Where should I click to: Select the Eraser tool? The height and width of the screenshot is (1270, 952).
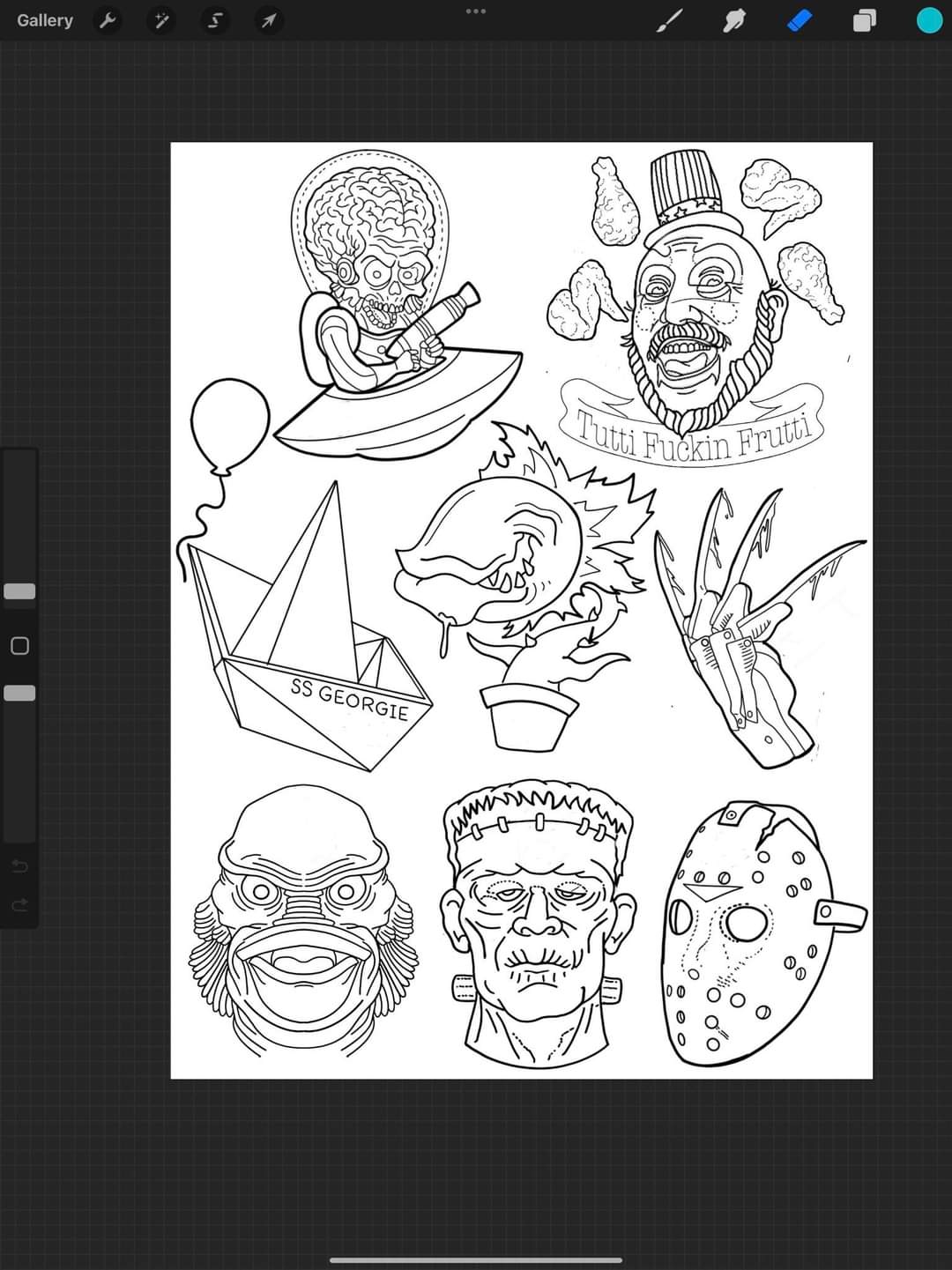pos(799,20)
